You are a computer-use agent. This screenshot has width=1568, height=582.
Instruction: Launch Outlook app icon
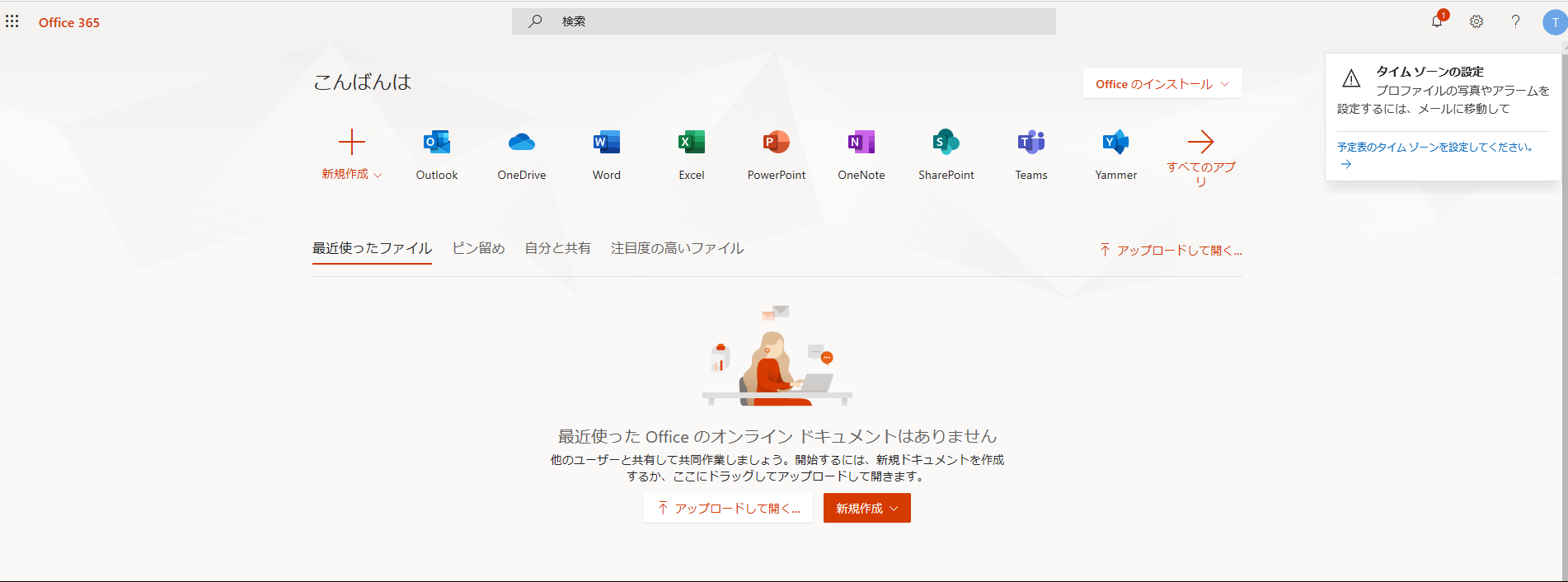437,142
